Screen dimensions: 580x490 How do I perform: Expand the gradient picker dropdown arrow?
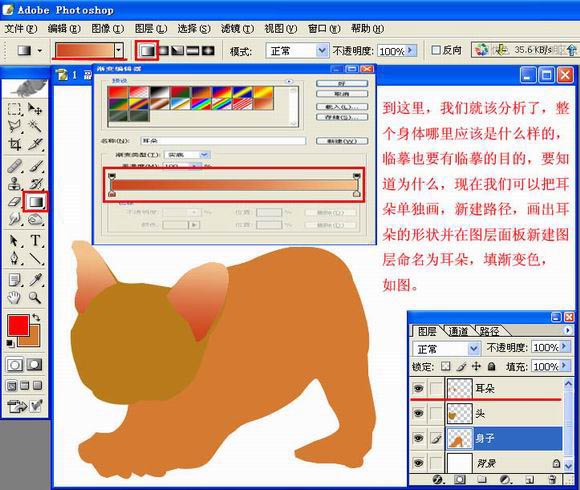(x=118, y=50)
